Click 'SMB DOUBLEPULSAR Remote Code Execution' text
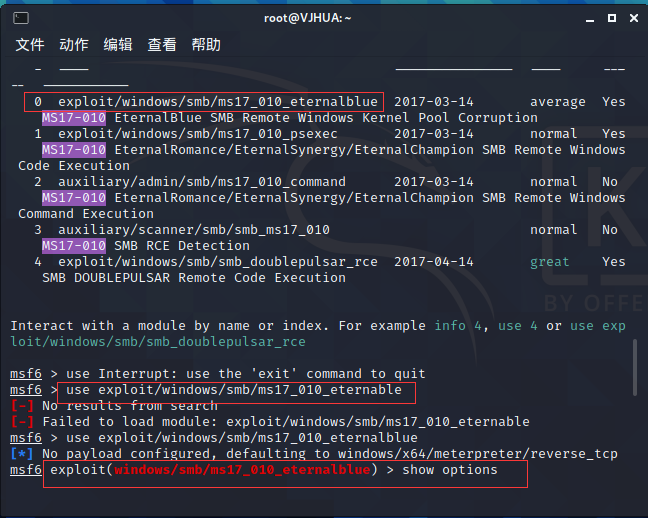Screen dimensions: 648x518 coord(194,278)
